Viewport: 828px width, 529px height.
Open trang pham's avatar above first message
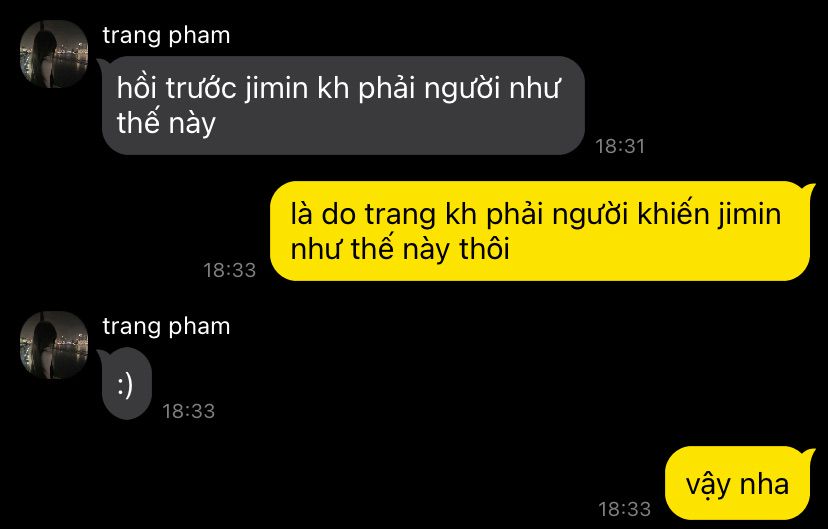pyautogui.click(x=54, y=54)
